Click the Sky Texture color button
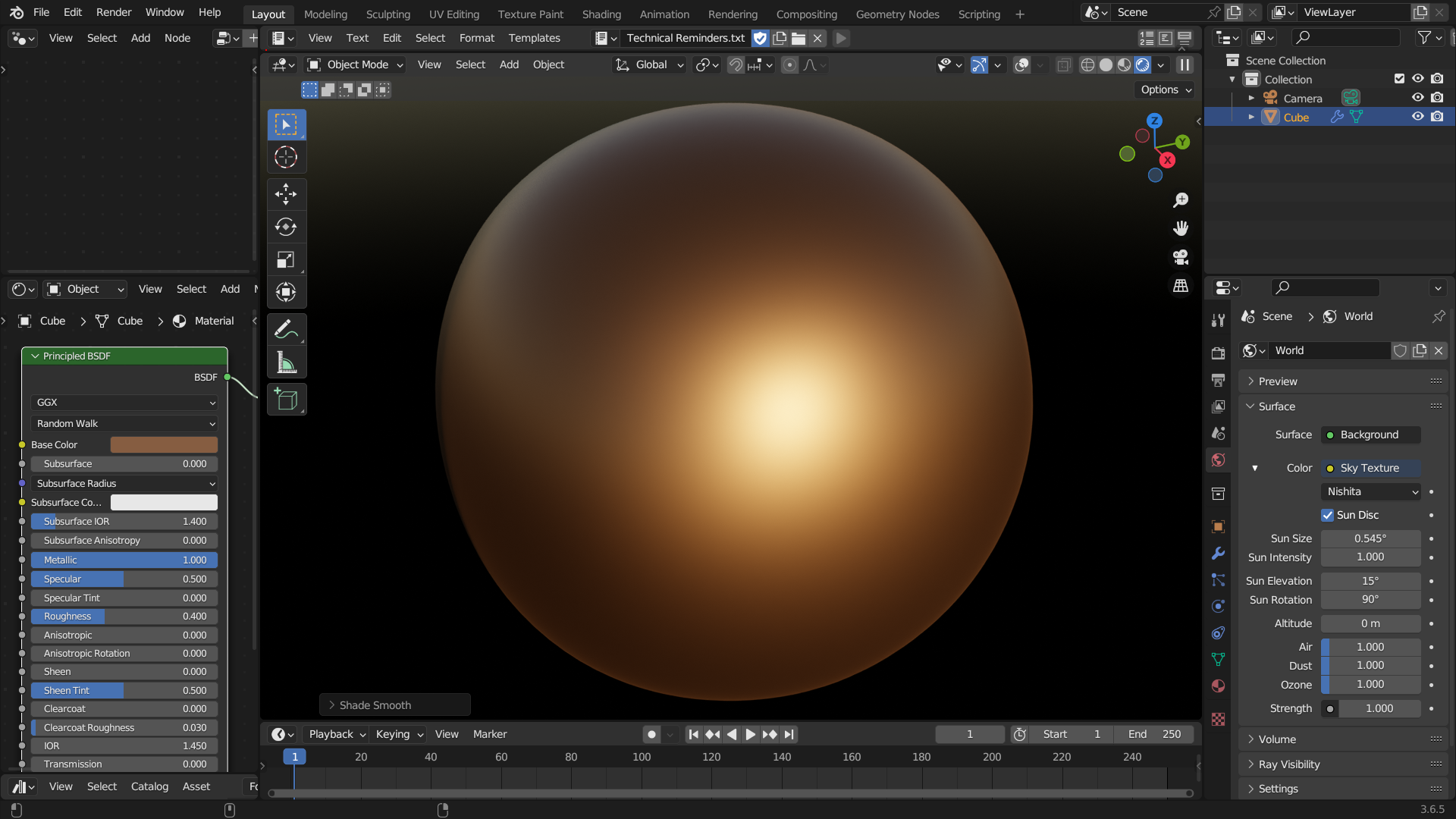1456x819 pixels. click(1371, 468)
